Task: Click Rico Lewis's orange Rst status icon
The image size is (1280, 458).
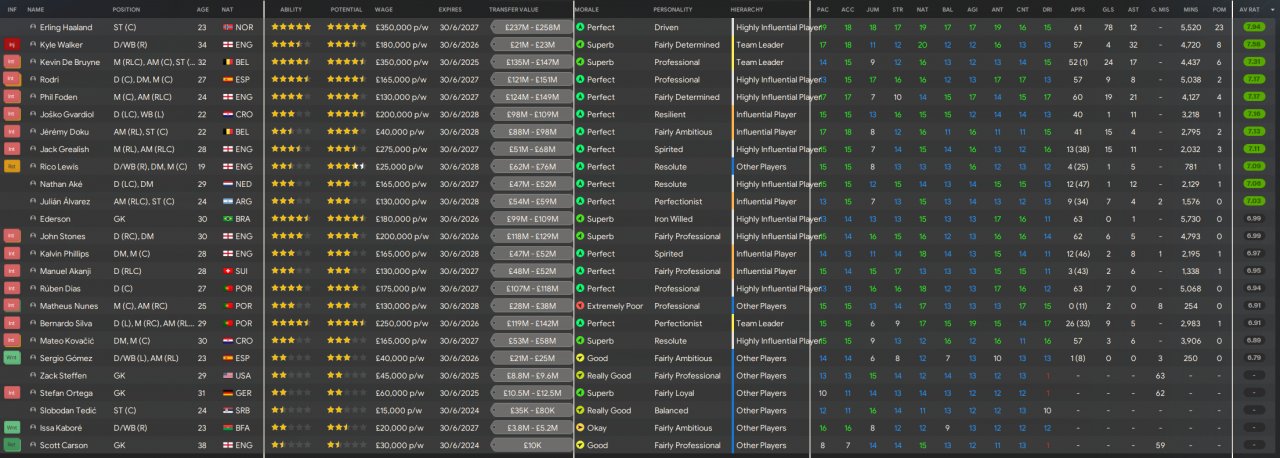Action: (x=12, y=167)
